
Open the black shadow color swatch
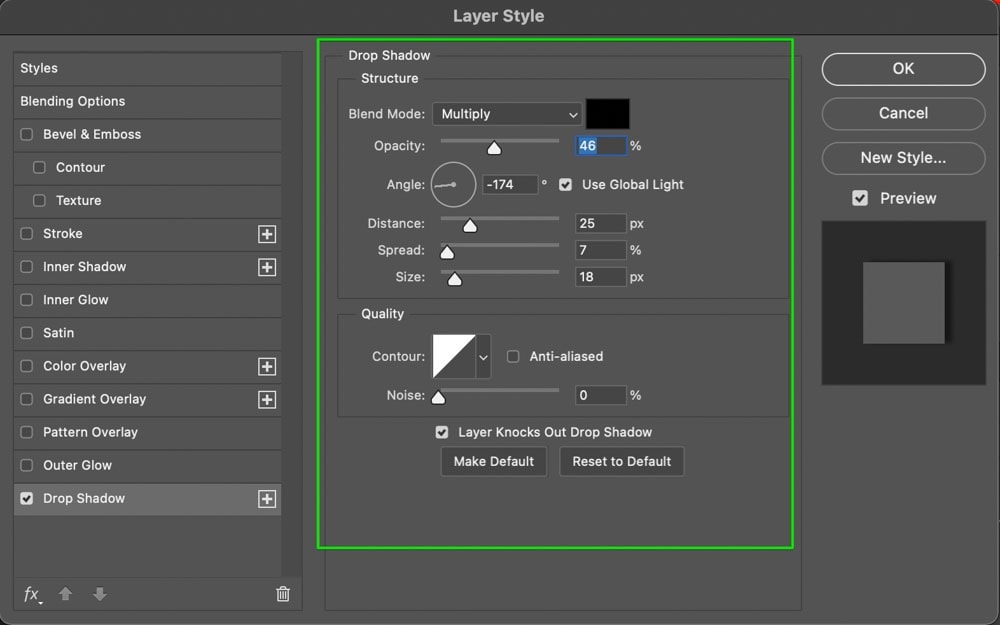(x=608, y=114)
